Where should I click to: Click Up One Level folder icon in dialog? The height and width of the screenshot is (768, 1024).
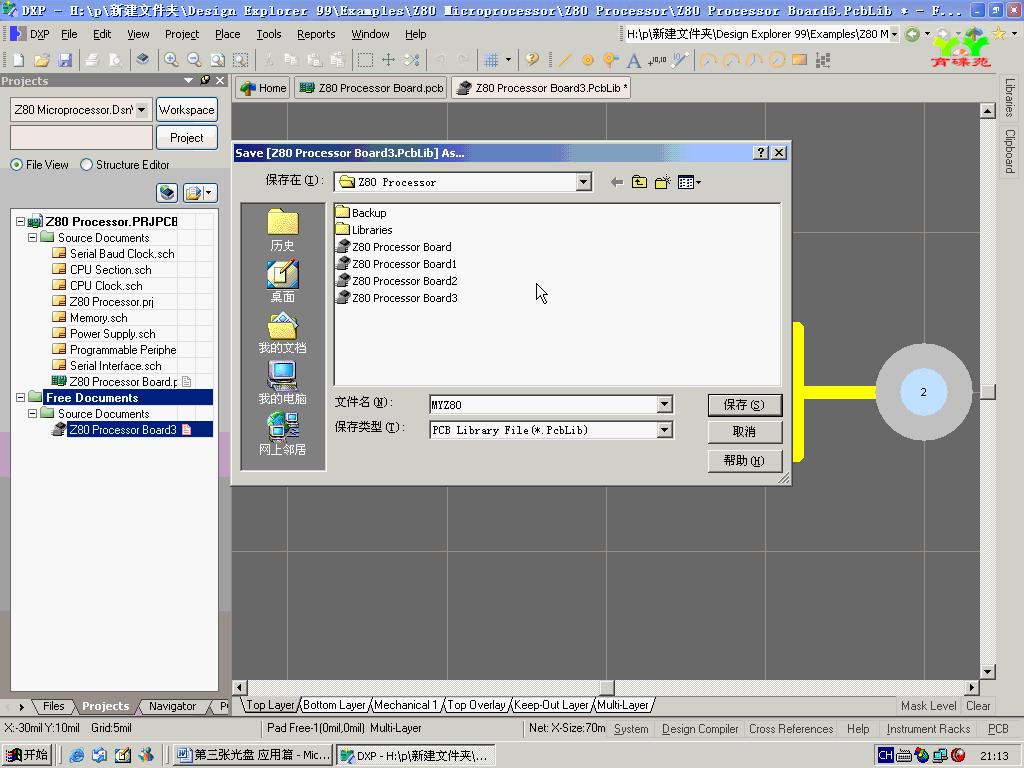tap(639, 182)
